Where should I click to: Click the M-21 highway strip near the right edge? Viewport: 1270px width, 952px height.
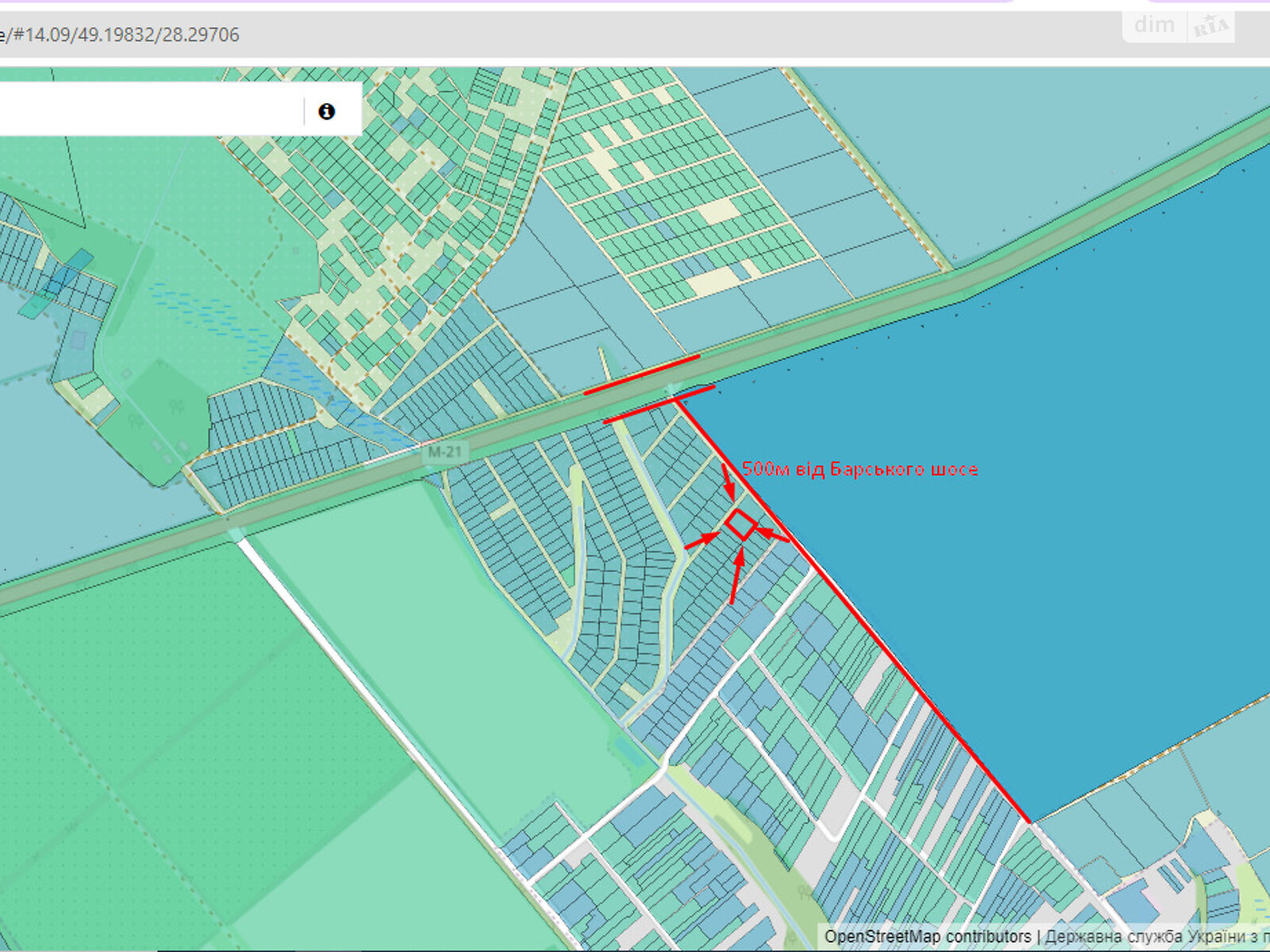point(1151,182)
